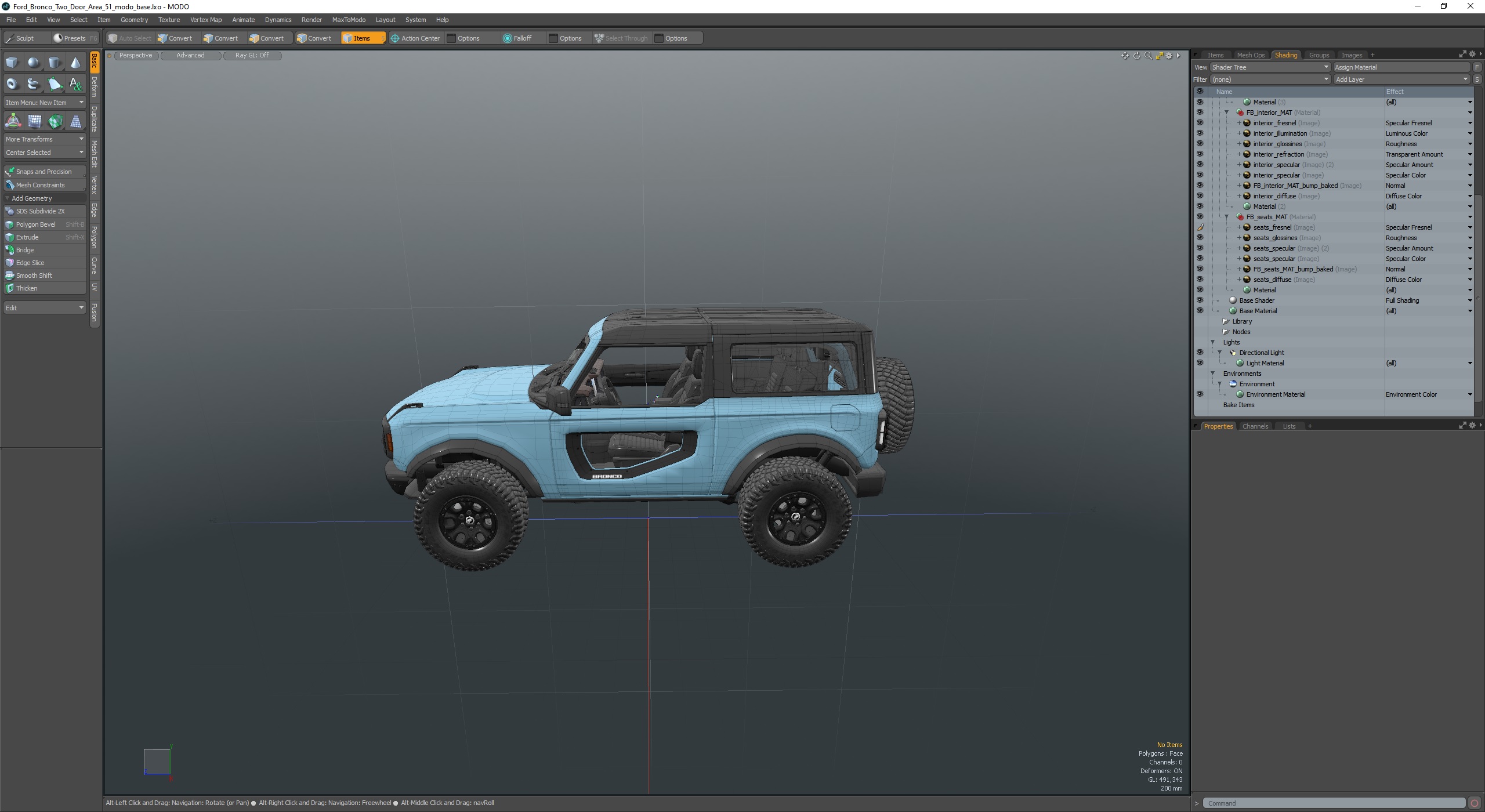Click the viewport axis orientation cube
The height and width of the screenshot is (812, 1485).
point(157,762)
